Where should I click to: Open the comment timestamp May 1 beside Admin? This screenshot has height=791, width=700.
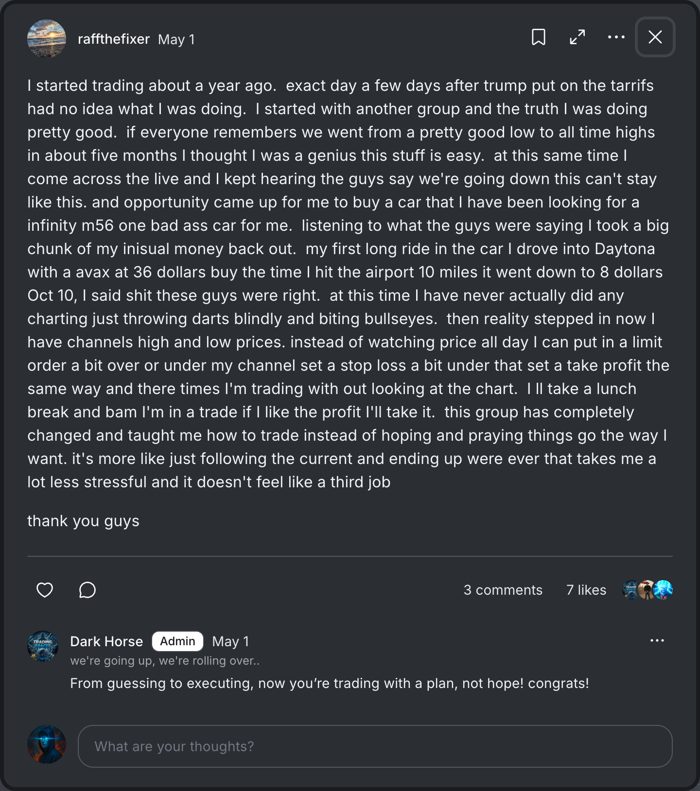coord(230,641)
